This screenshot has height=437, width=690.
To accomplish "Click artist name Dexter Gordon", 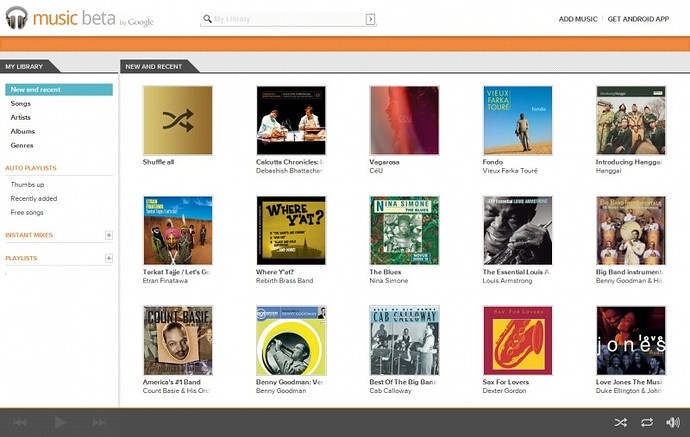I will point(504,391).
